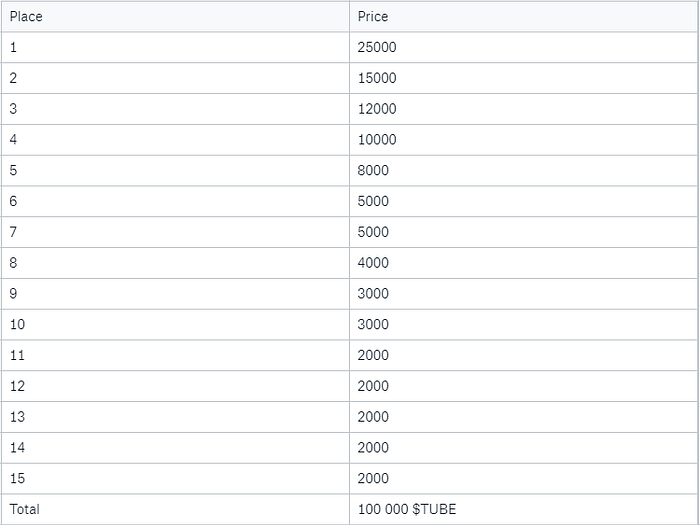Screen dimensions: 700x525
Task: Click the 100 000 $TUBE total
Action: [407, 509]
